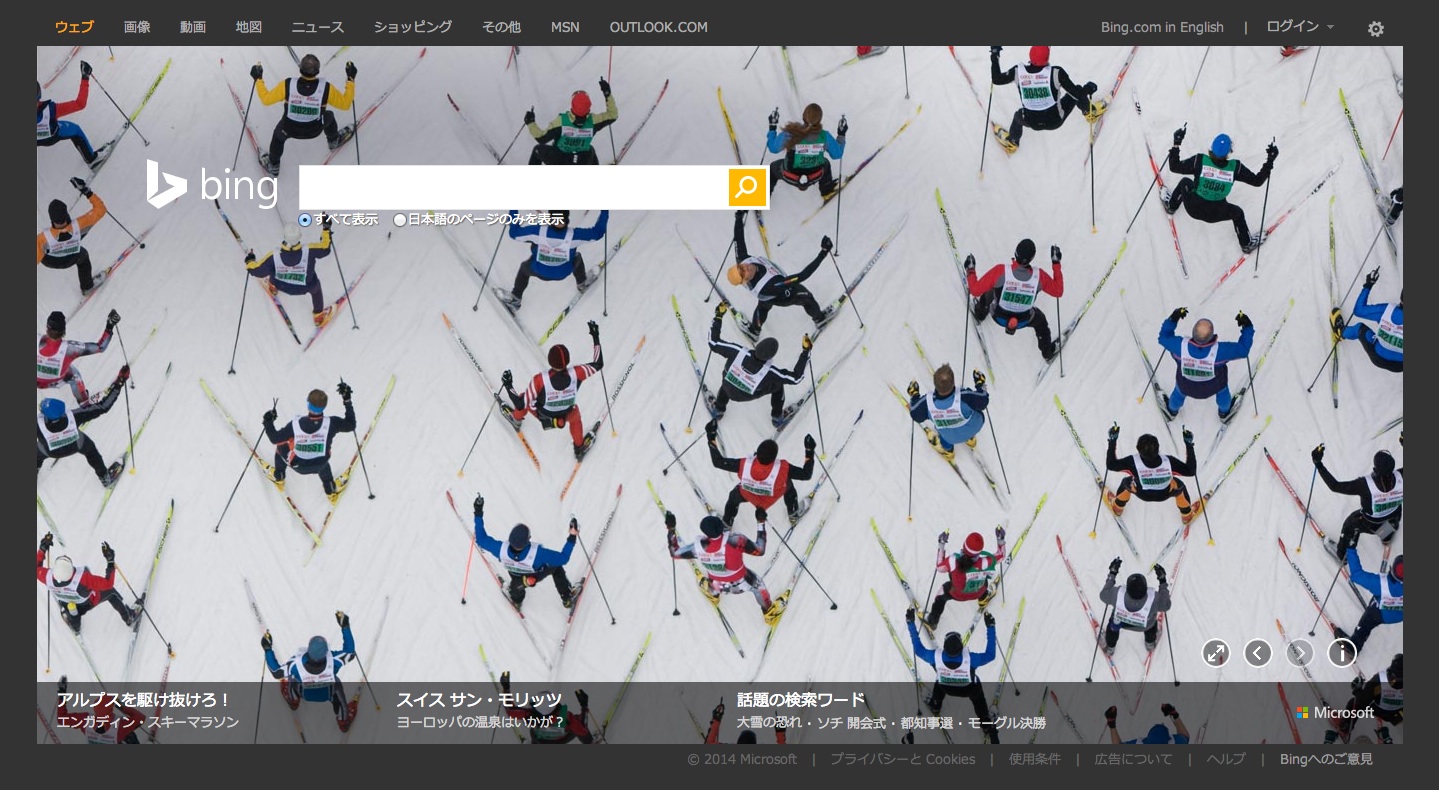Expand the ログイン dropdown
This screenshot has height=790, width=1439.
pyautogui.click(x=1299, y=27)
